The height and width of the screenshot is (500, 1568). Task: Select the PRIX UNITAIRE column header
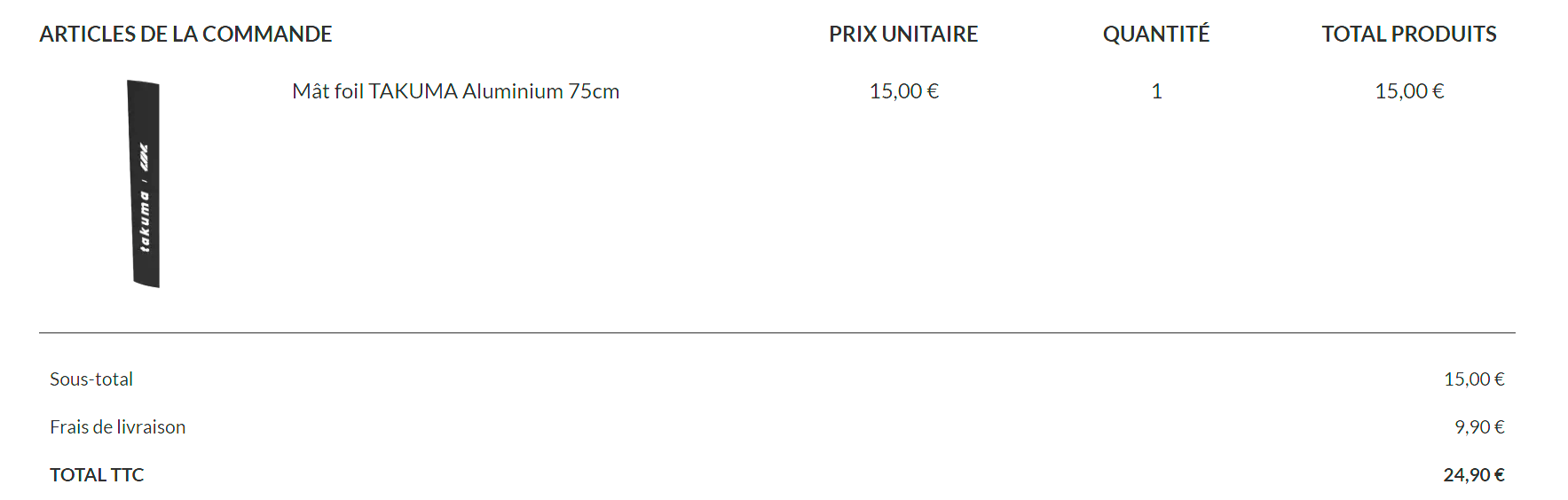tap(902, 34)
